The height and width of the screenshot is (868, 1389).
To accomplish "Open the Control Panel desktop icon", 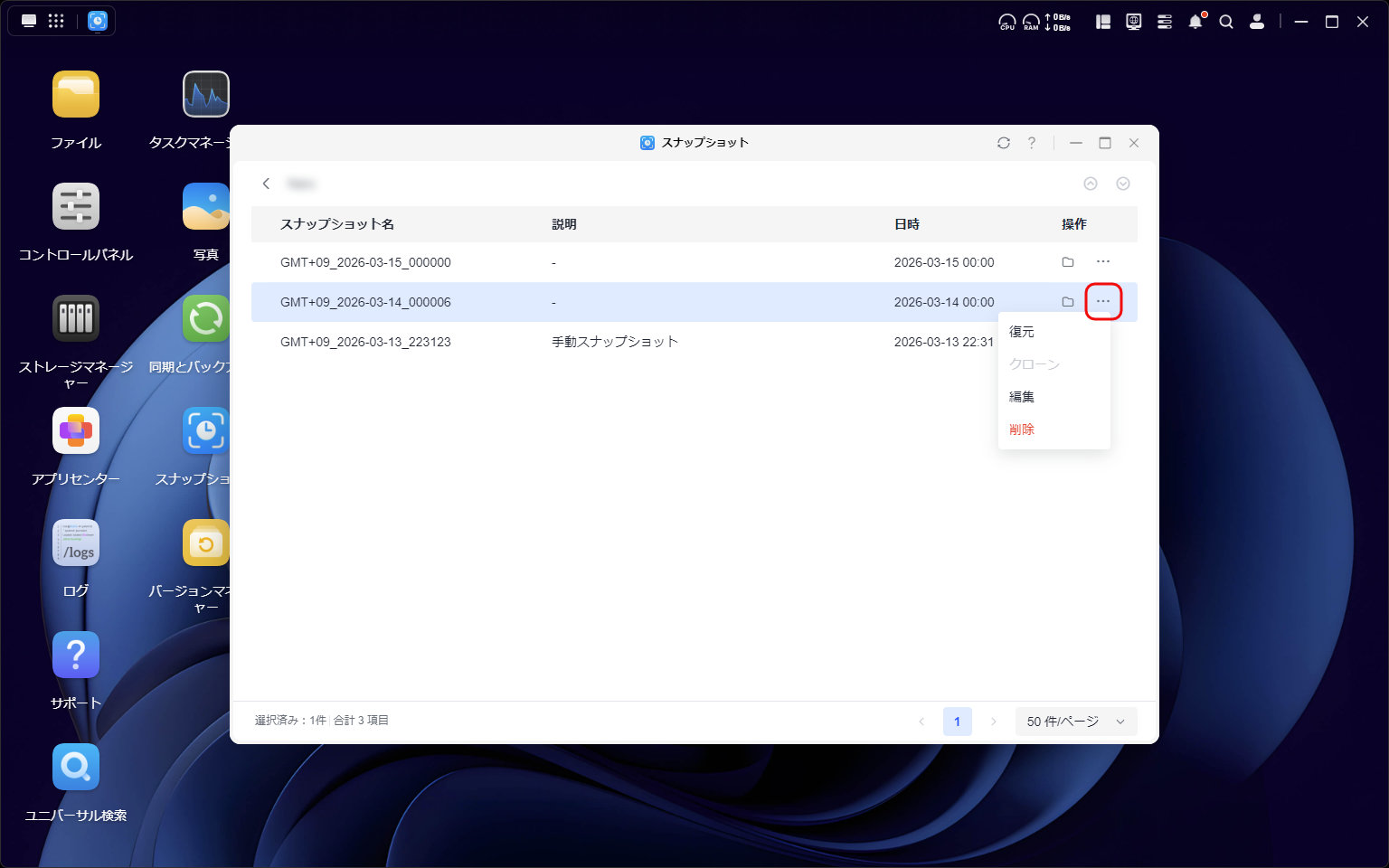I will pyautogui.click(x=76, y=207).
